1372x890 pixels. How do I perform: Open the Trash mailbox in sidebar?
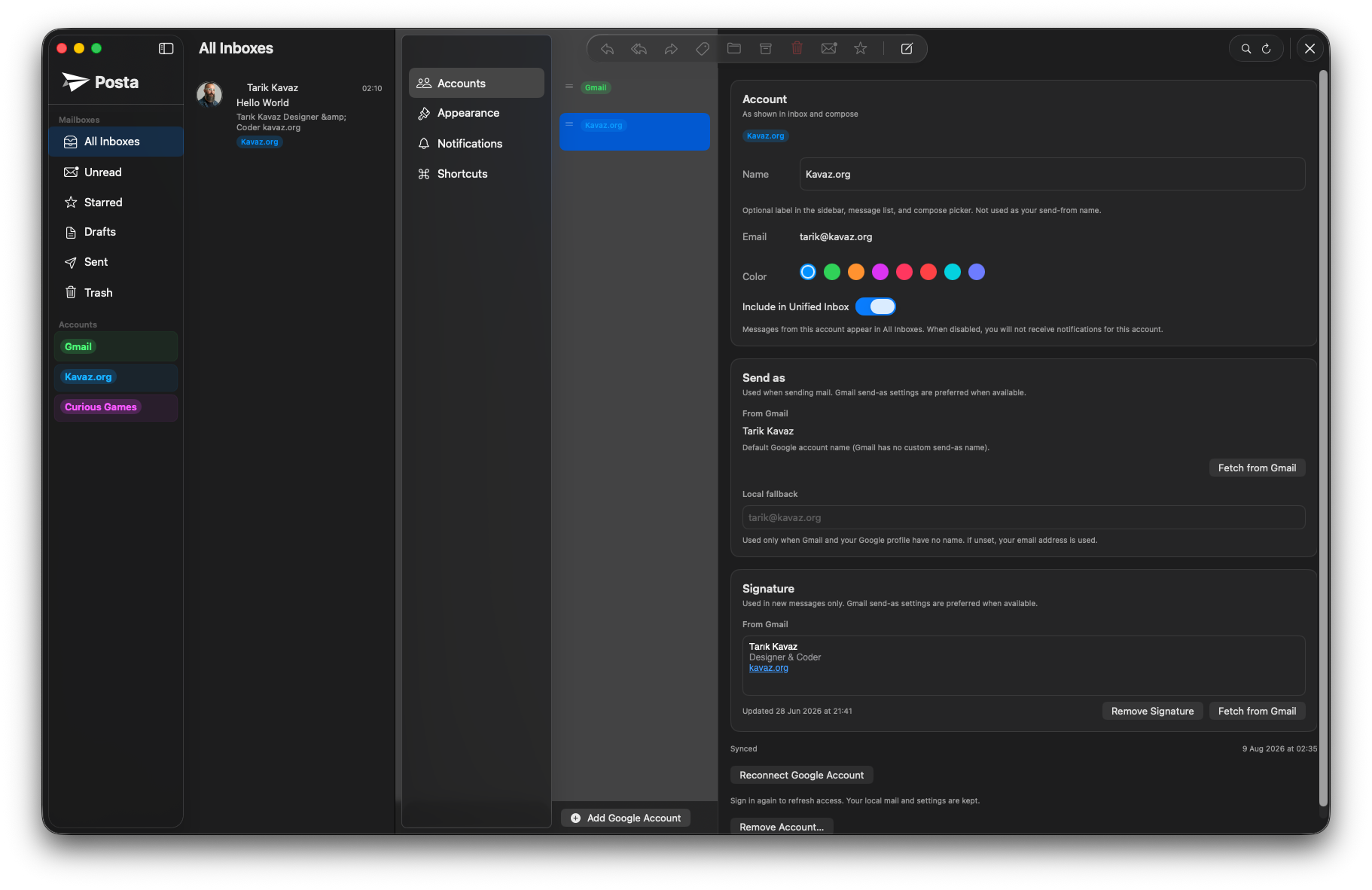[x=116, y=293]
